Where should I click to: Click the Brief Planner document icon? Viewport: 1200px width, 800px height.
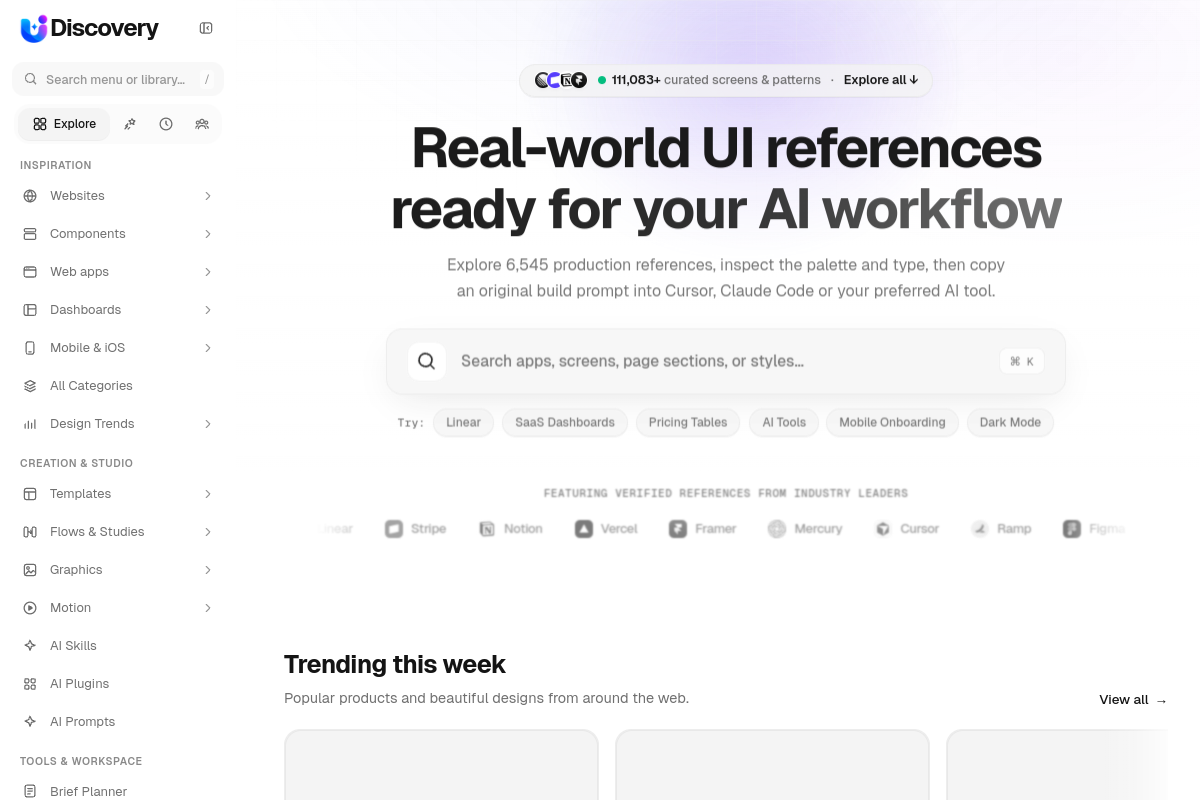click(x=30, y=792)
